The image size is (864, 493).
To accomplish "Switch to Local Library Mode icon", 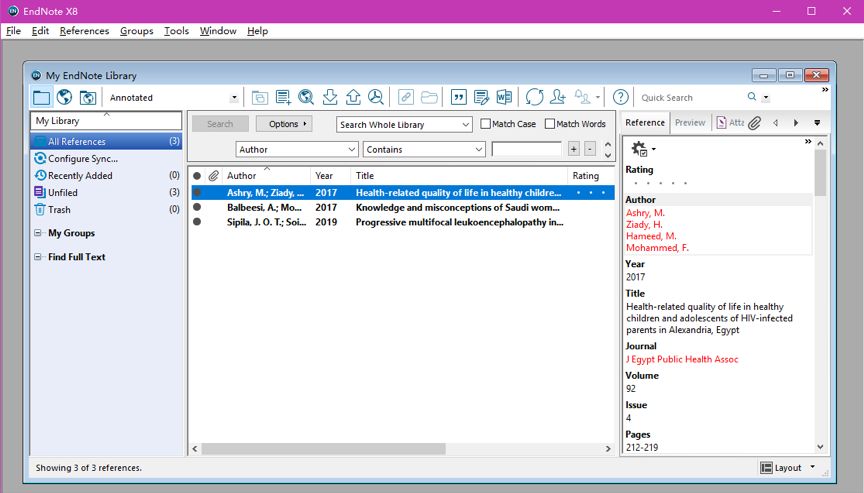I will coord(41,98).
